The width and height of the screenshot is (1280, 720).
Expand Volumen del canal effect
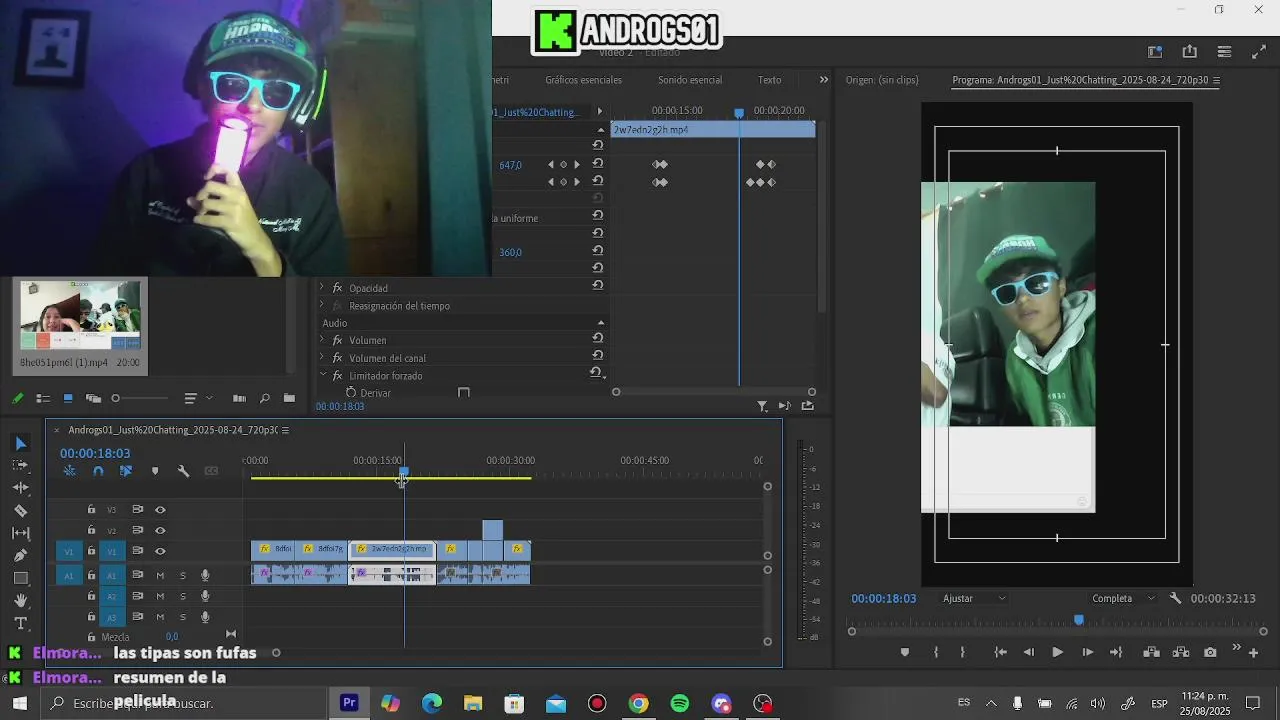click(322, 358)
